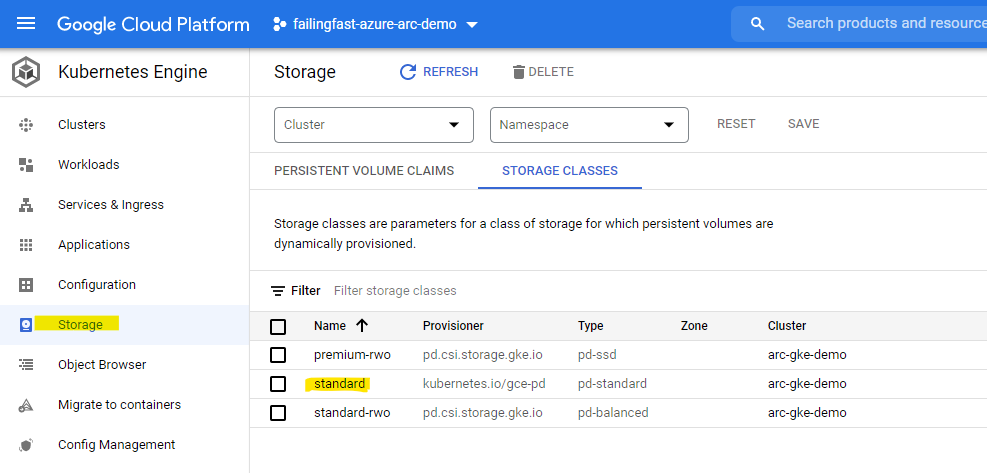
Task: Click the Zone column header
Action: (x=694, y=326)
